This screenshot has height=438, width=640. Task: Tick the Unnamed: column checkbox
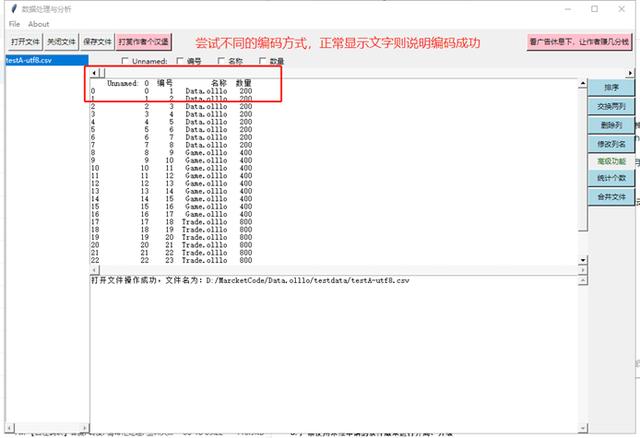[x=125, y=61]
